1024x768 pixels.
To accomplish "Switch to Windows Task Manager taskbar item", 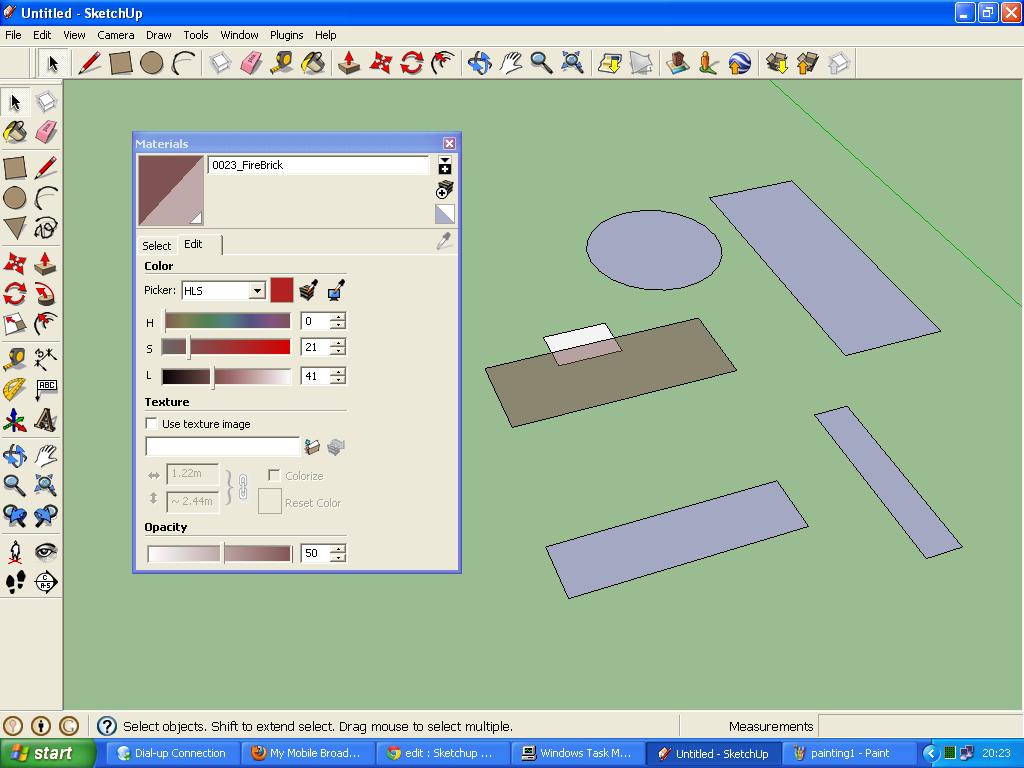I will (577, 753).
